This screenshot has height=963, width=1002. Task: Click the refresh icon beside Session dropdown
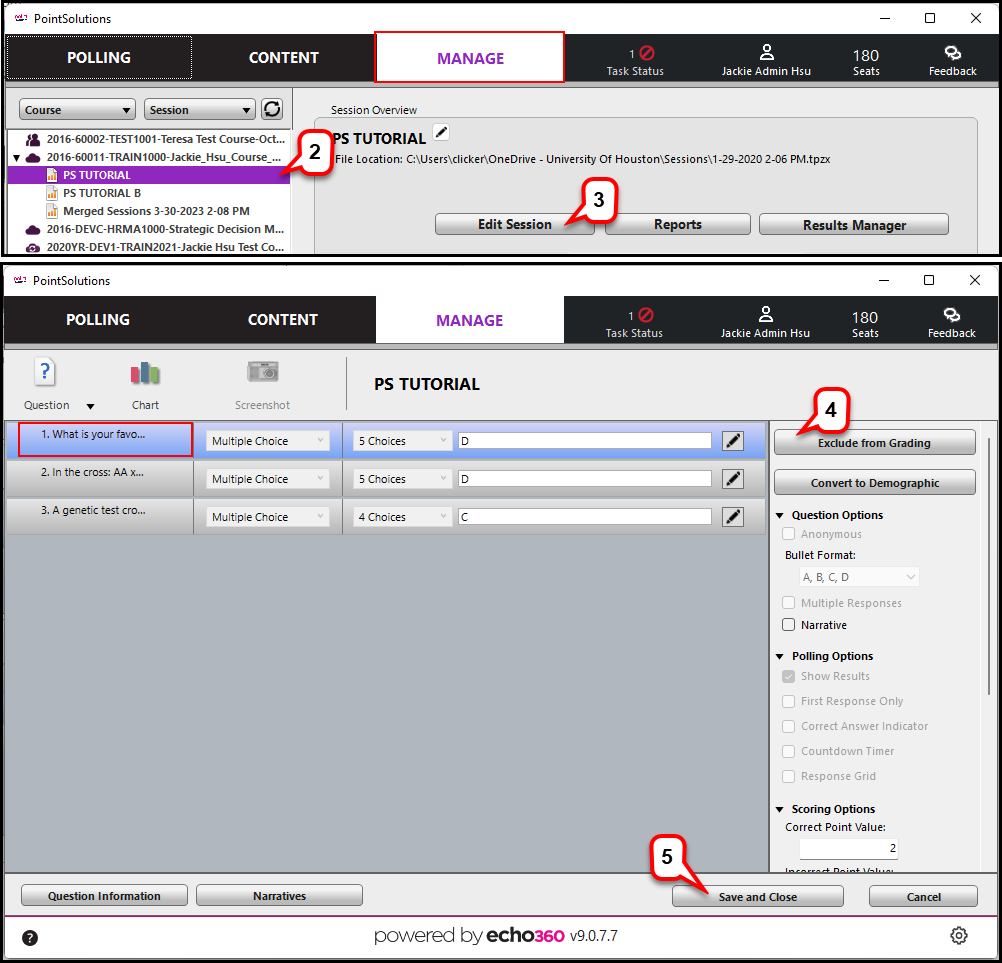(271, 110)
